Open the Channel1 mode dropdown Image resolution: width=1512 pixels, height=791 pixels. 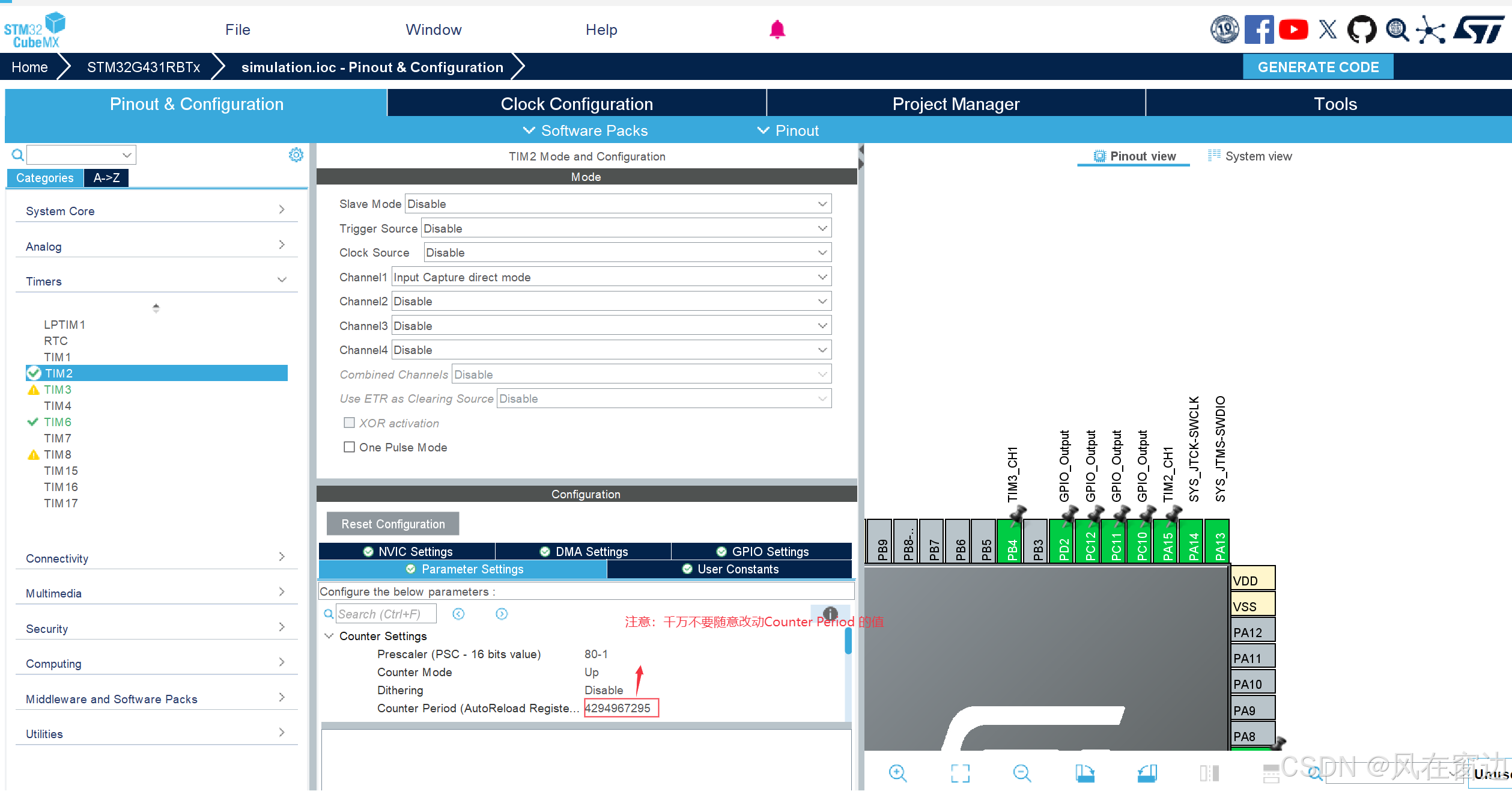611,277
